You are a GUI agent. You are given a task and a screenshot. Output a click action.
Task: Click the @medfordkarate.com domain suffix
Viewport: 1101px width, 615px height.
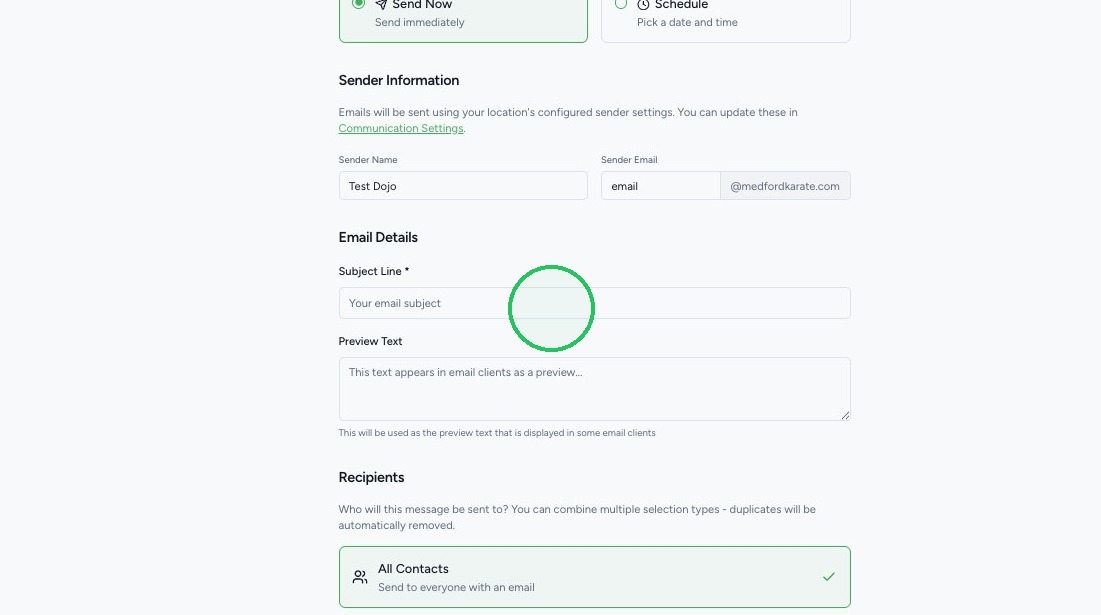pyautogui.click(x=785, y=186)
